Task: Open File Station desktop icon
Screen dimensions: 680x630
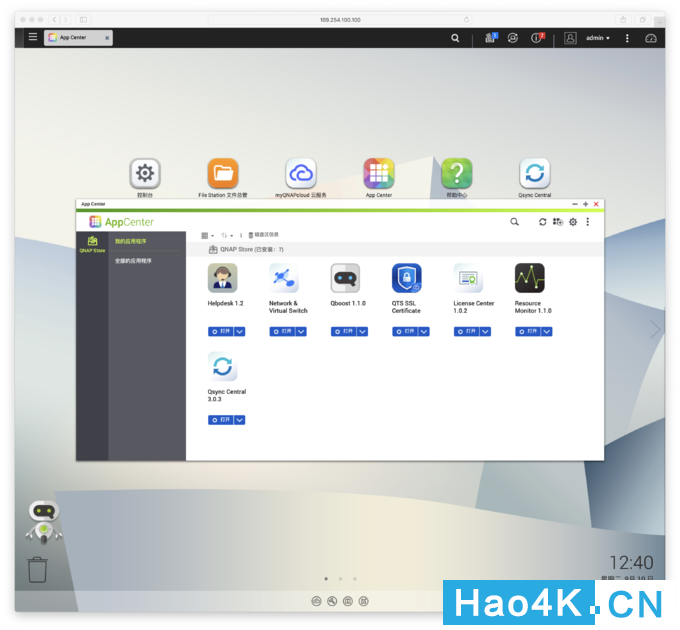Action: [x=223, y=173]
